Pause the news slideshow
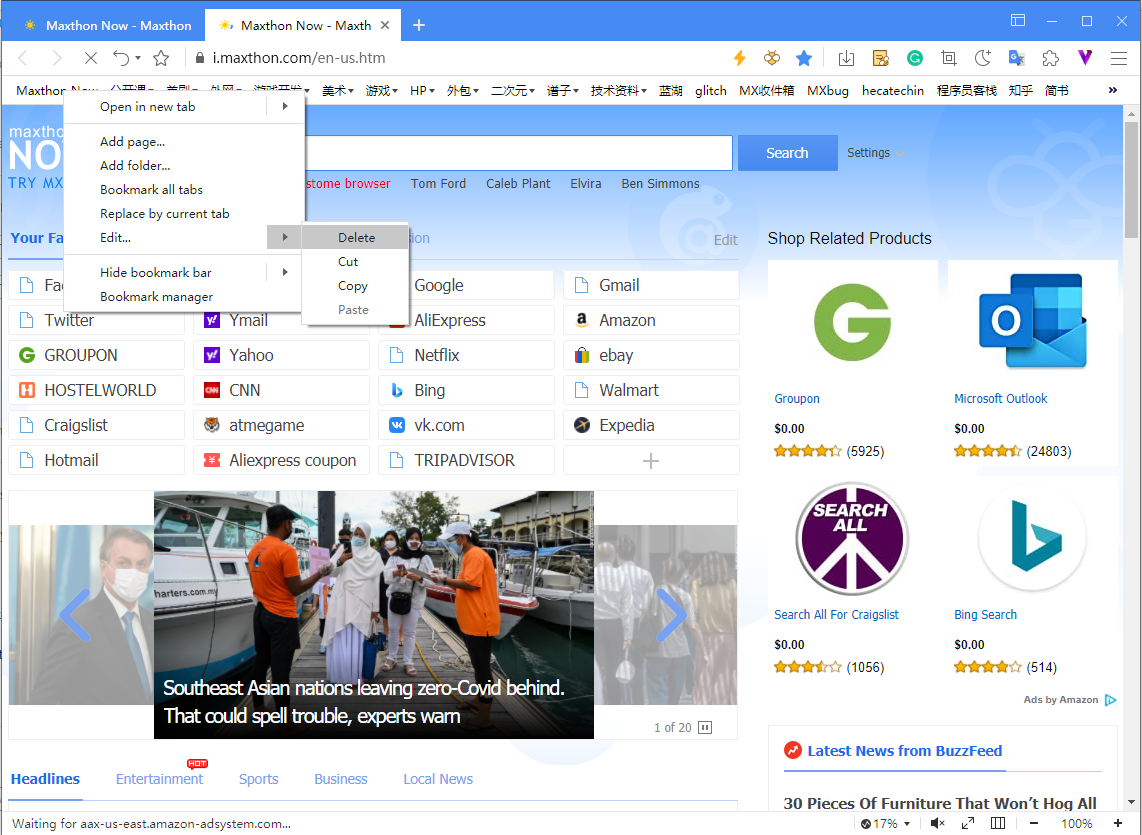The image size is (1142, 835). point(705,727)
